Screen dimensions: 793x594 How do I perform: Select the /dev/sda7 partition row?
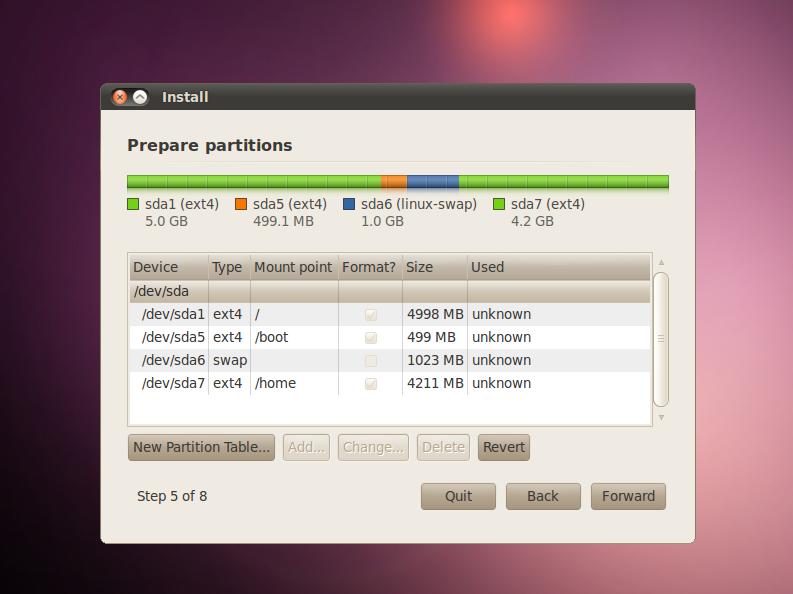pyautogui.click(x=390, y=383)
